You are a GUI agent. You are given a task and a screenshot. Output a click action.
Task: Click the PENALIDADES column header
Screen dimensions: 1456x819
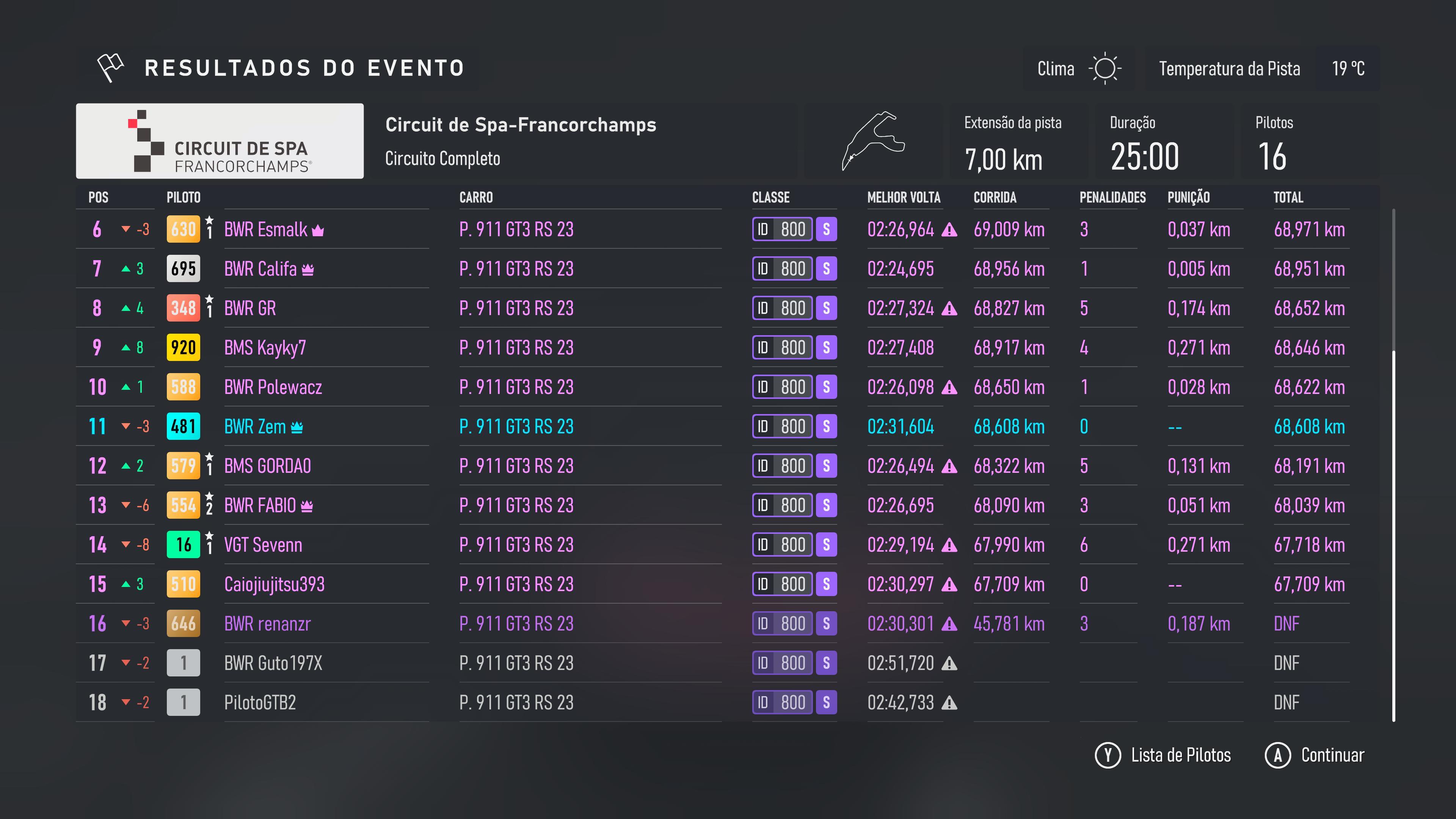1112,197
